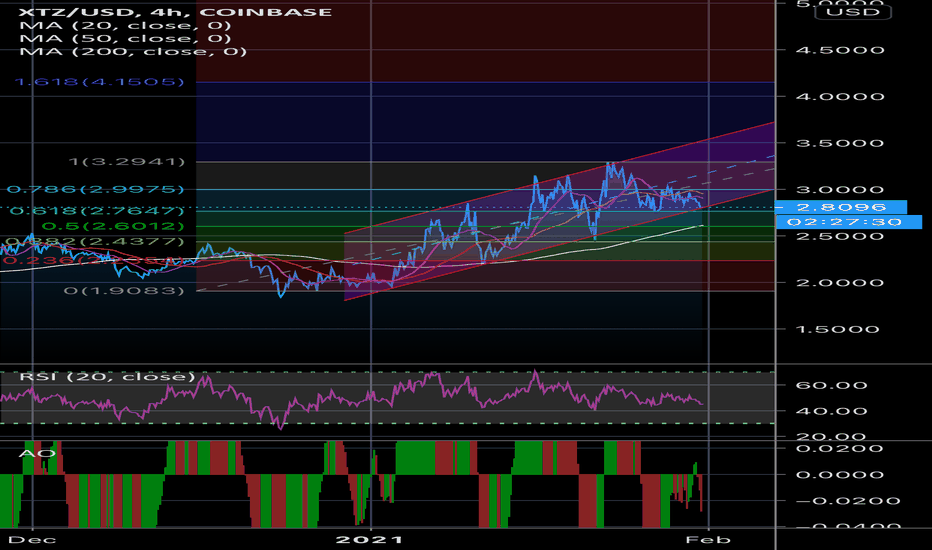Viewport: 932px width, 550px height.
Task: Click the 3.0000 price axis label
Action: (x=840, y=190)
